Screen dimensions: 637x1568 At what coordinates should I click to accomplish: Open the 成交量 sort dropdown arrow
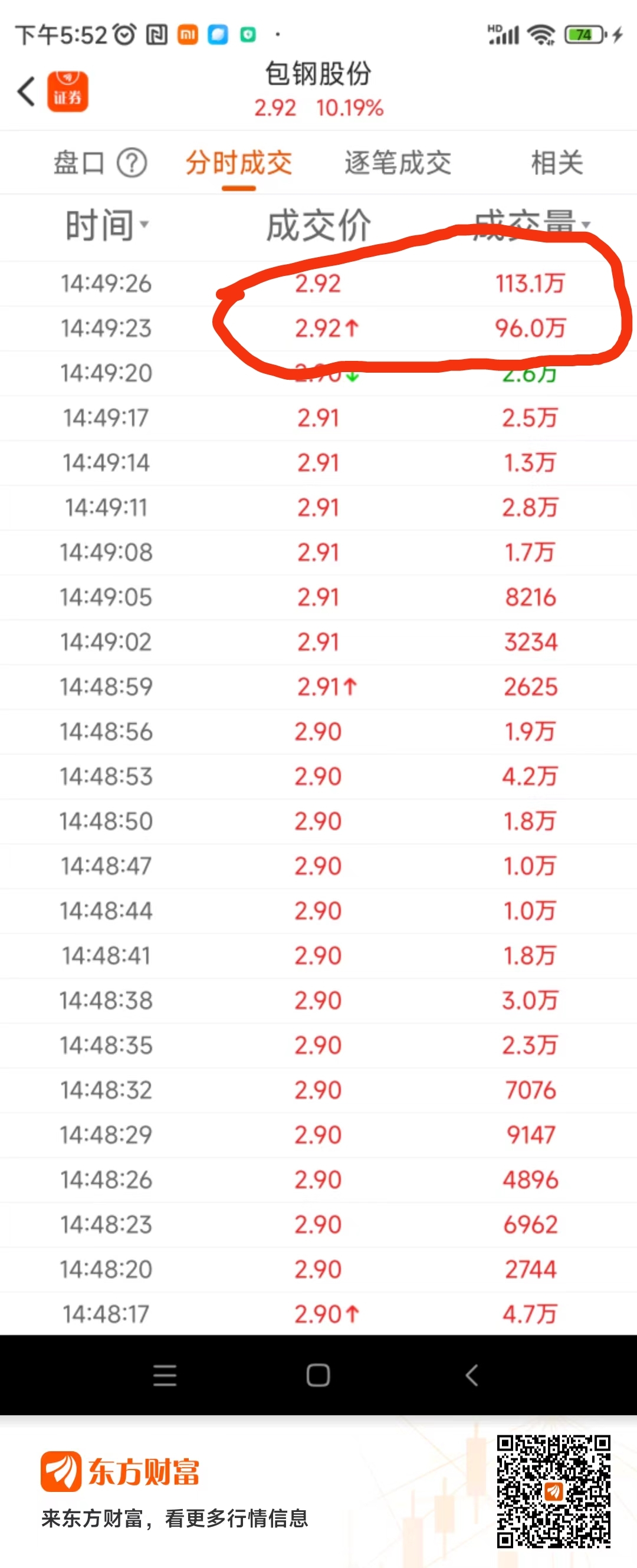(x=586, y=225)
